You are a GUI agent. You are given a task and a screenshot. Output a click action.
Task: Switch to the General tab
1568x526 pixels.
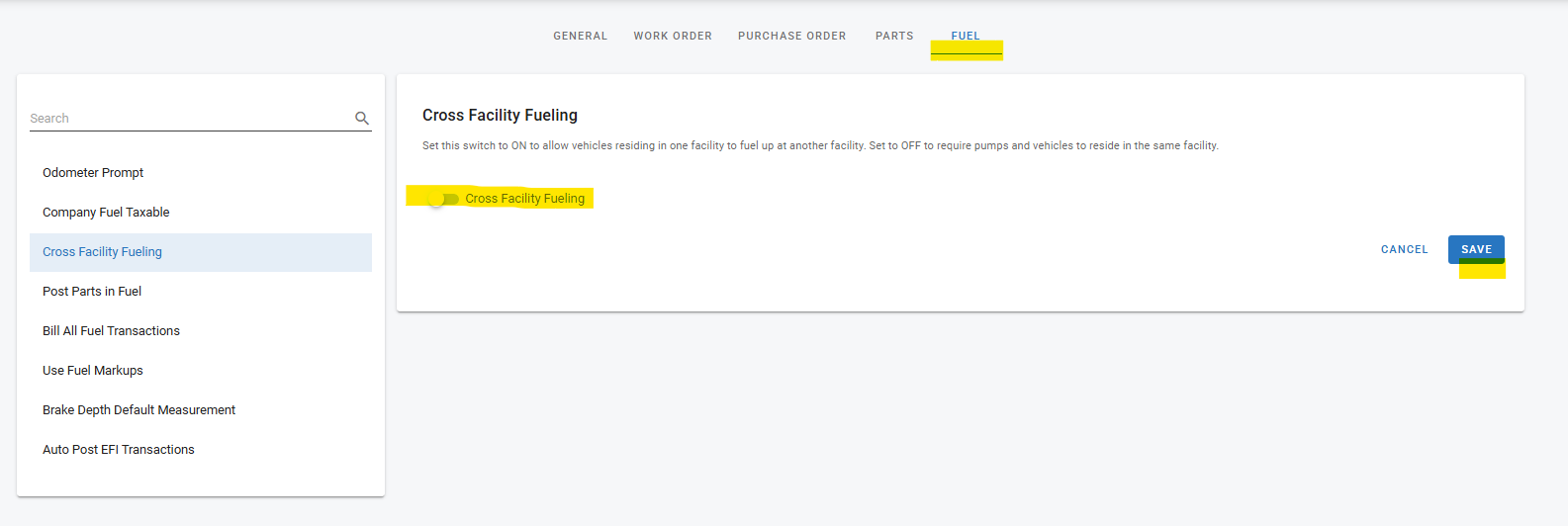580,36
